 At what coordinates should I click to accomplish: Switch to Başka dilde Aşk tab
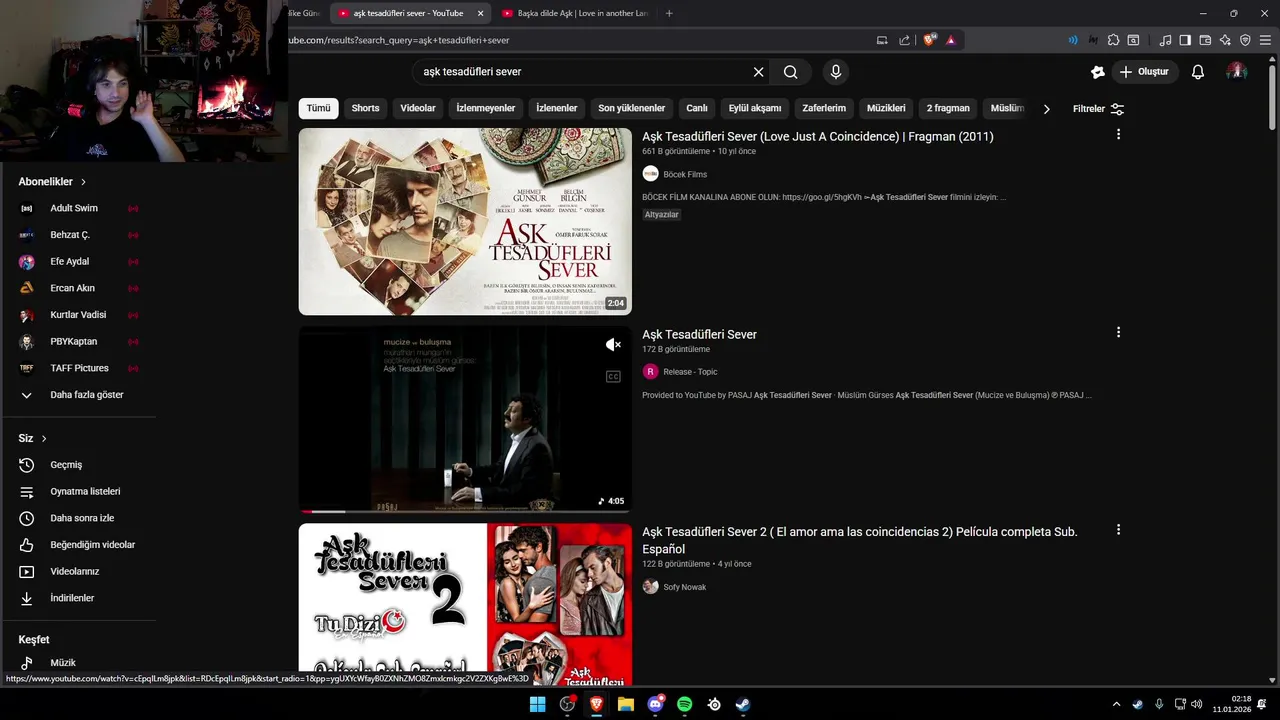click(x=575, y=13)
